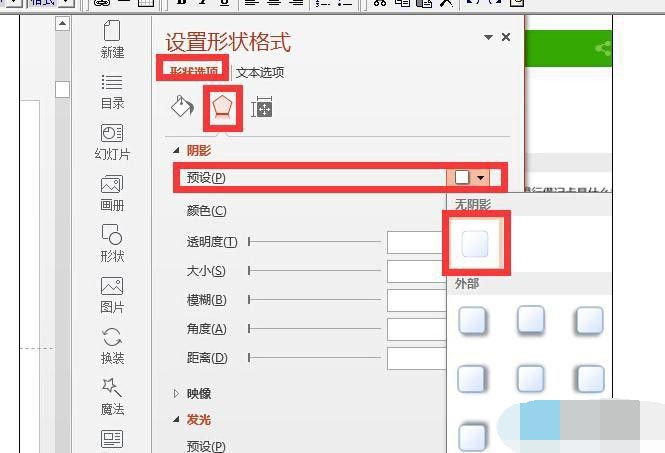Open the 画册 gallery icon
The height and width of the screenshot is (453, 665).
(x=112, y=184)
